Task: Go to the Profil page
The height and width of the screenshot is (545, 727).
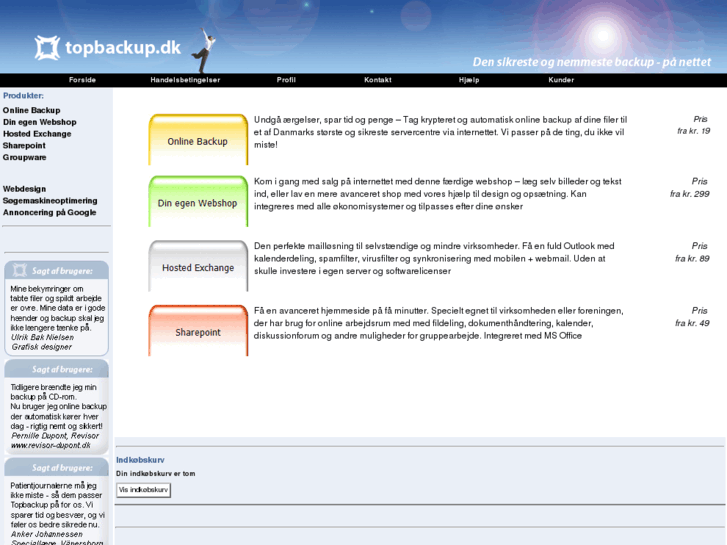Action: (286, 80)
